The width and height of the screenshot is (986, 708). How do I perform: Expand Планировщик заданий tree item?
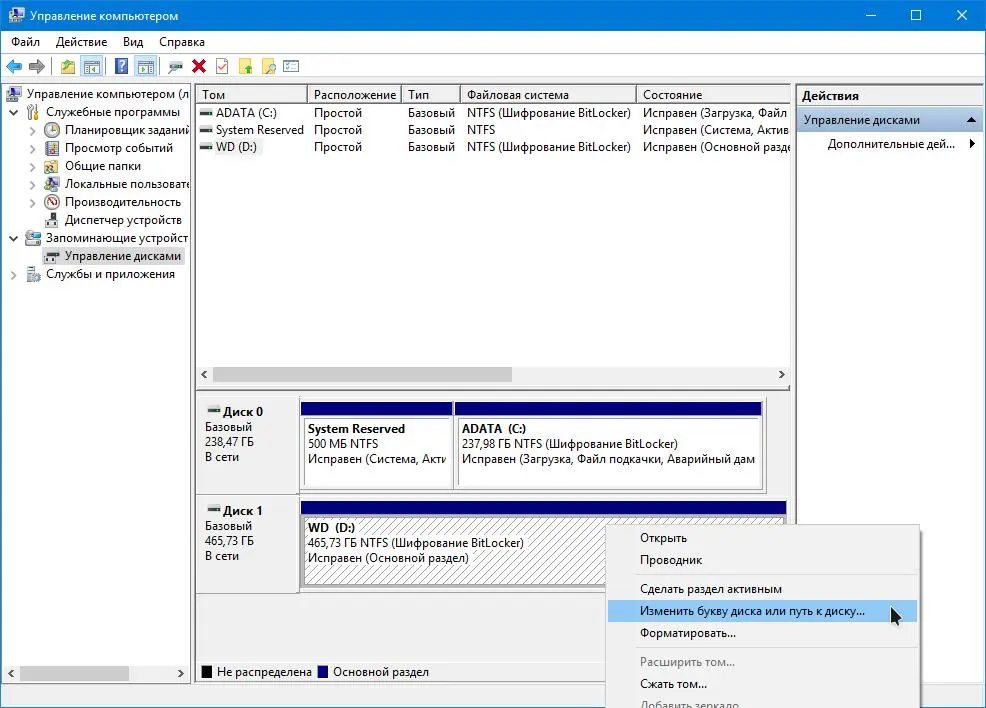33,131
